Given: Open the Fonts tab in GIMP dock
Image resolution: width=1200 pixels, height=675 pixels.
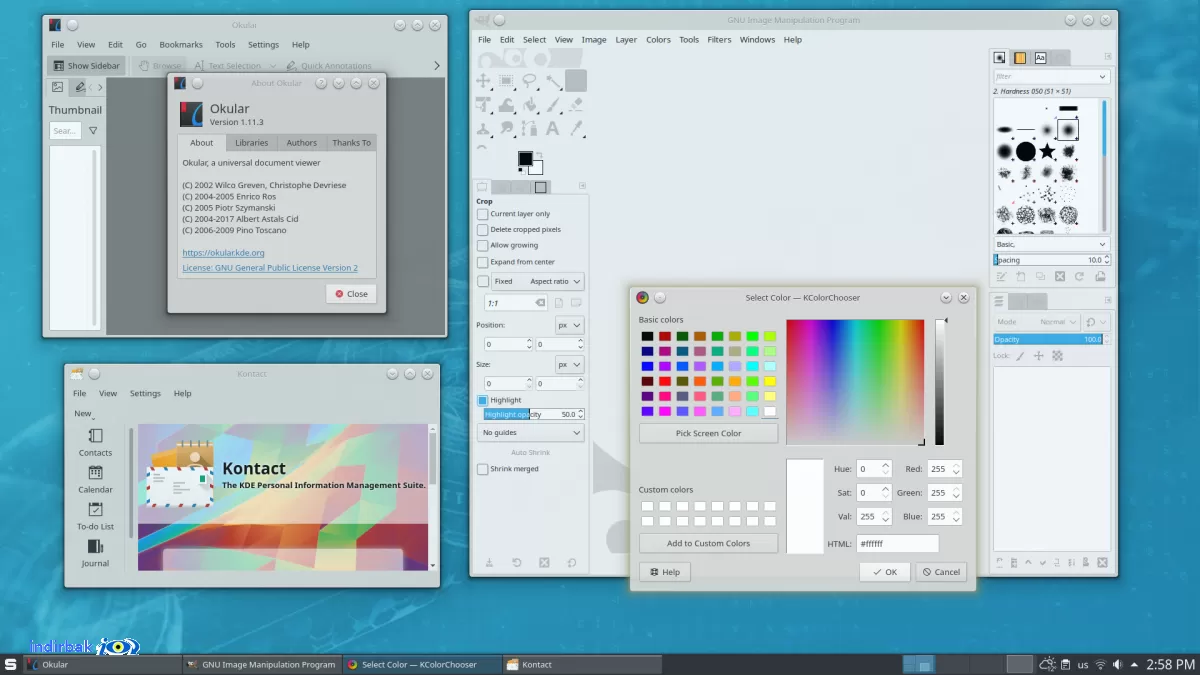Looking at the screenshot, I should click(1041, 58).
